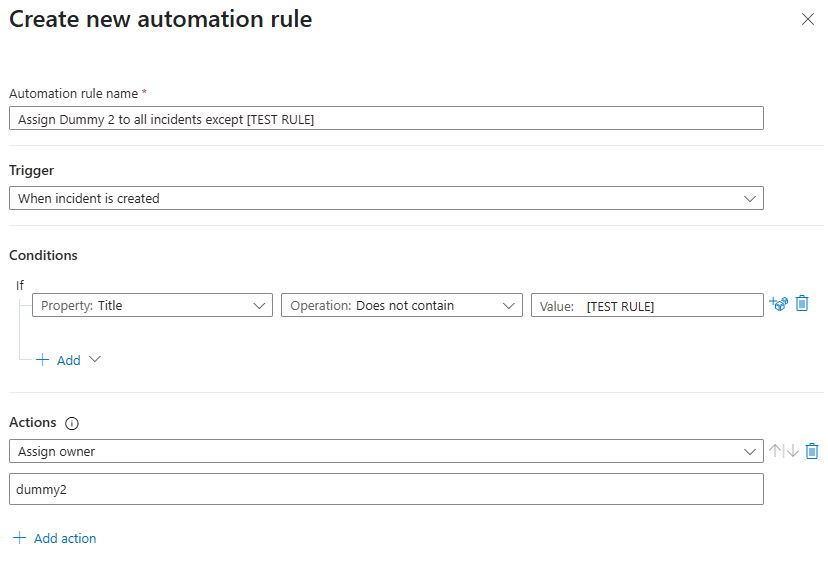Click the plus icon under the condition row
The image size is (828, 564).
click(x=43, y=360)
